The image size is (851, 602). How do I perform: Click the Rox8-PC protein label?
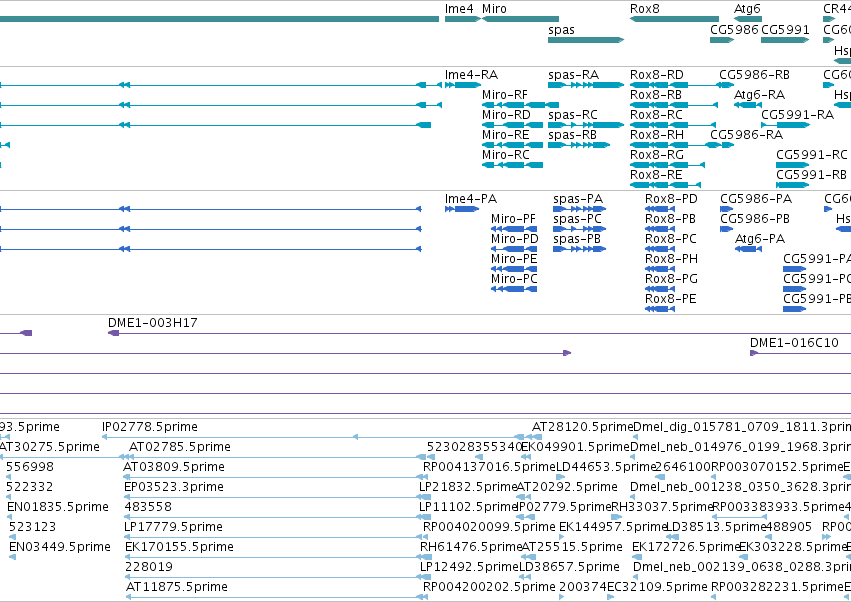[x=670, y=239]
